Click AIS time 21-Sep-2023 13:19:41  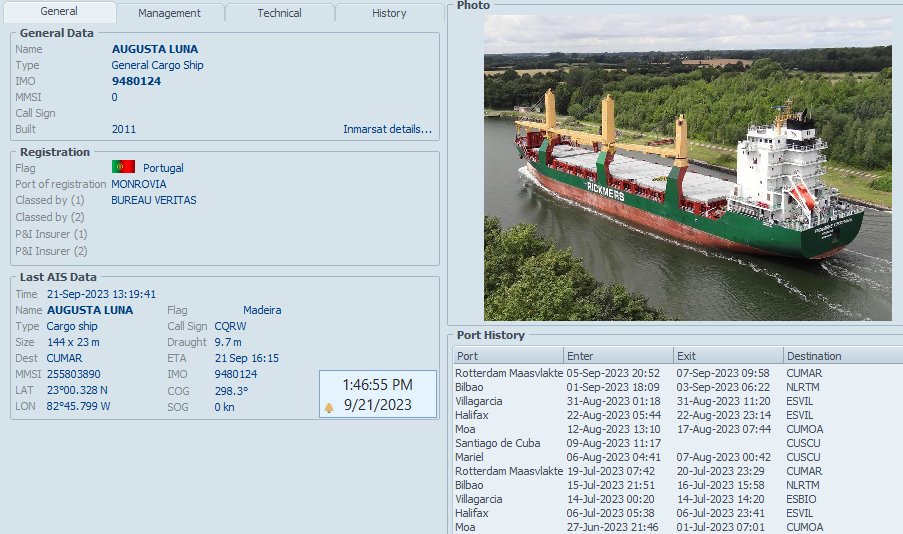click(101, 294)
